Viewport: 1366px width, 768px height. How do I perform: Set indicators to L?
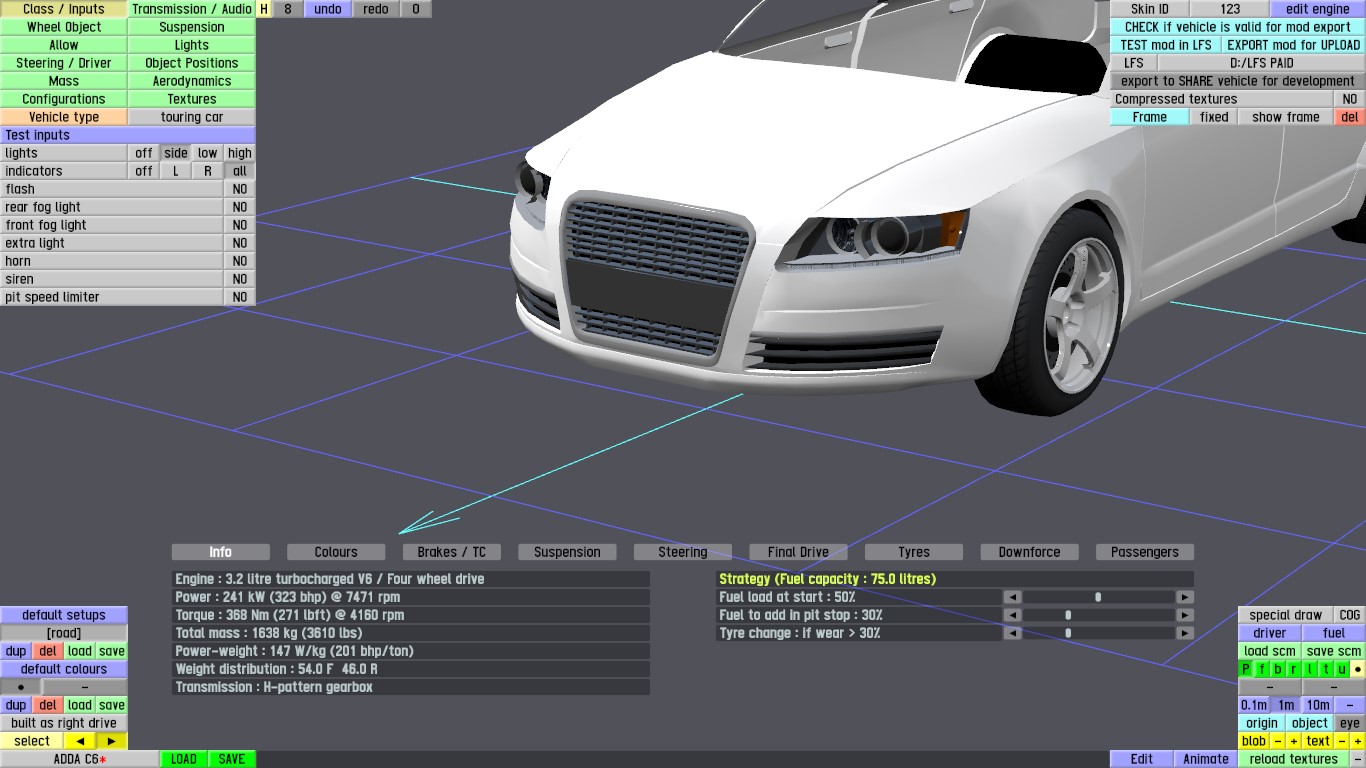click(x=176, y=171)
